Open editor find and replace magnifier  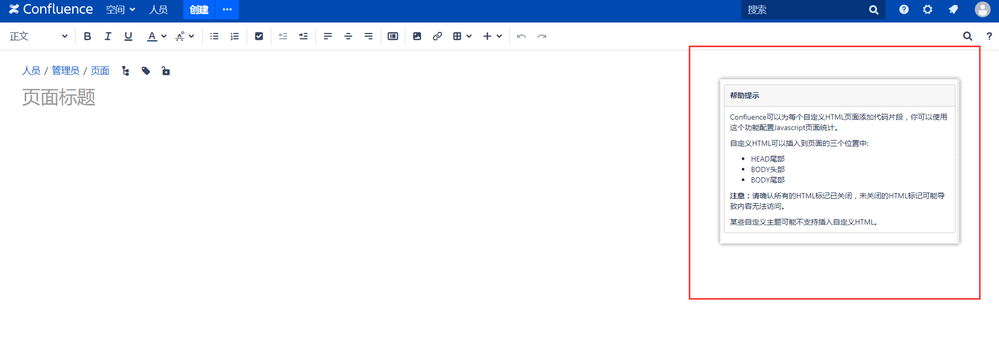[967, 36]
